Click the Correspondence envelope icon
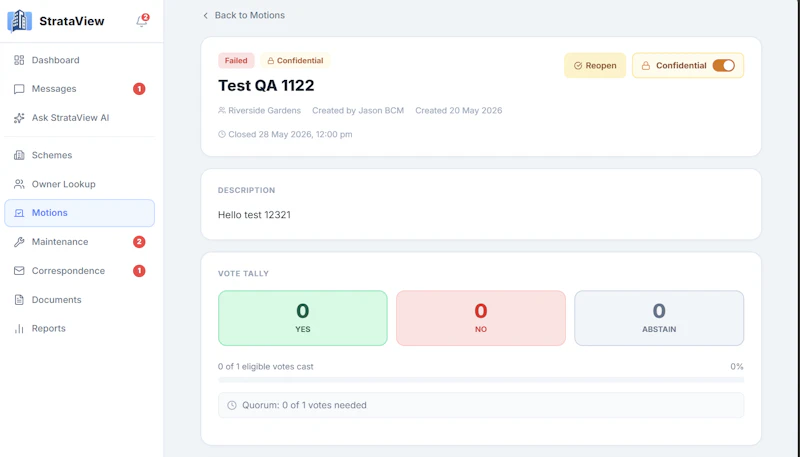The width and height of the screenshot is (800, 457). click(19, 271)
